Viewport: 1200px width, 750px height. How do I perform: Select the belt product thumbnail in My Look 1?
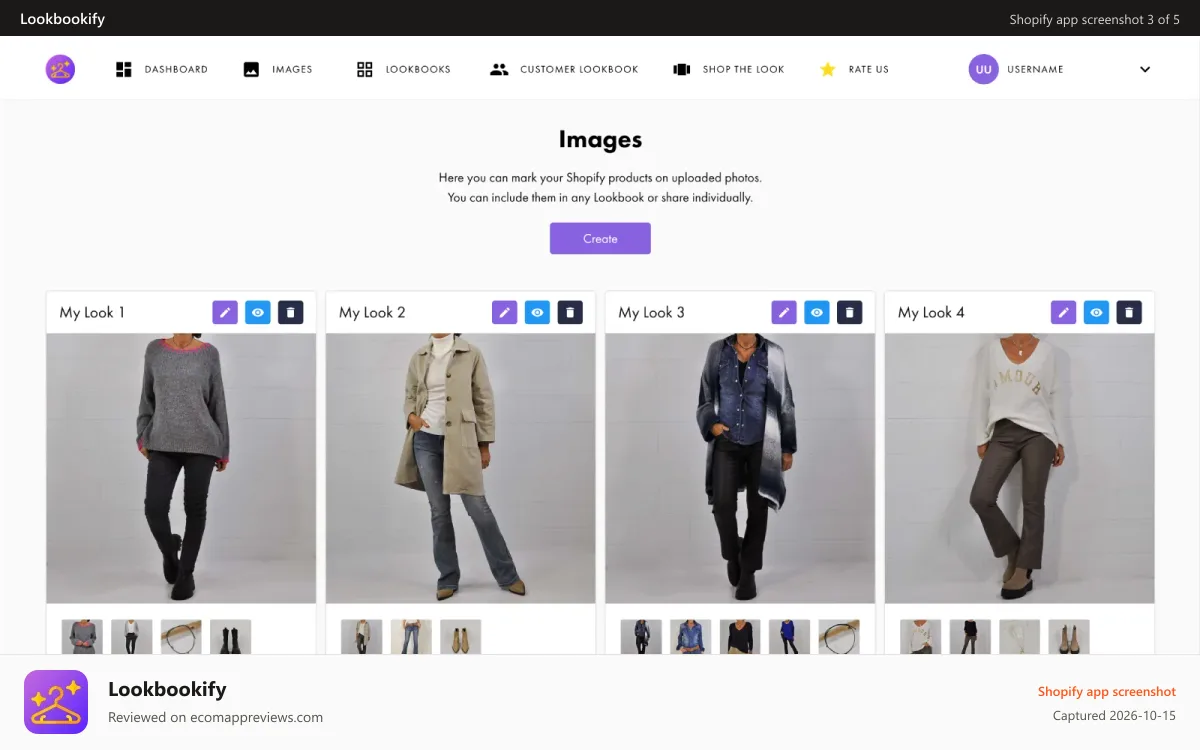pos(181,637)
